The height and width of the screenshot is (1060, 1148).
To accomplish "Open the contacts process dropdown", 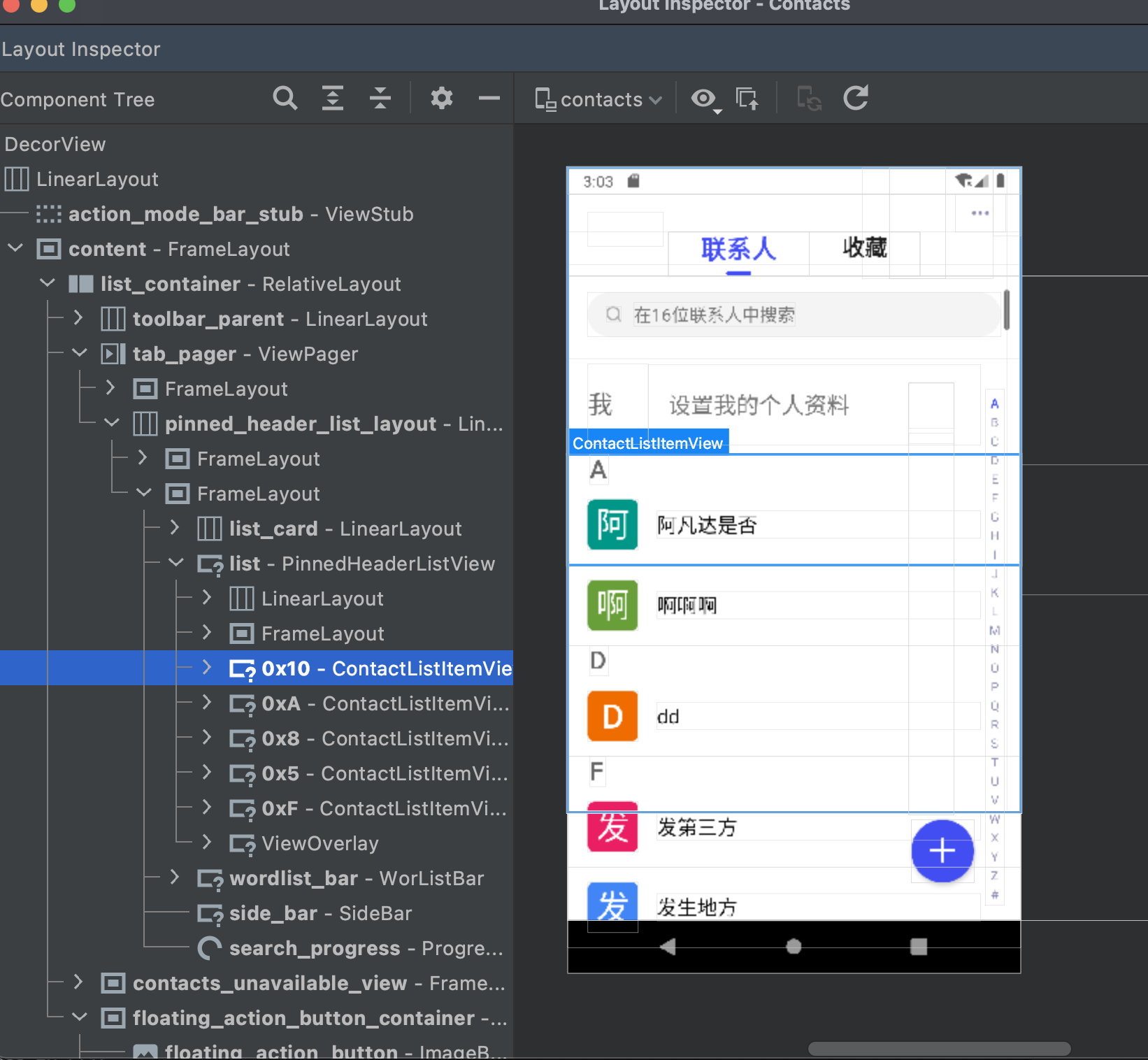I will point(599,99).
